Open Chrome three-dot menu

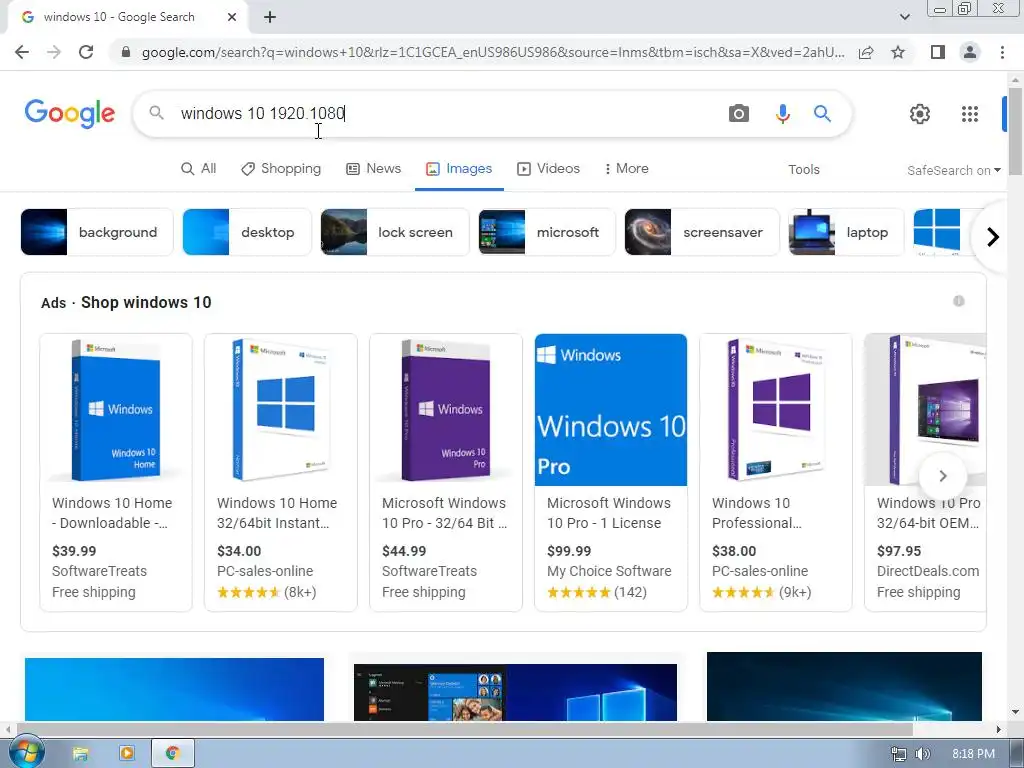point(1002,52)
